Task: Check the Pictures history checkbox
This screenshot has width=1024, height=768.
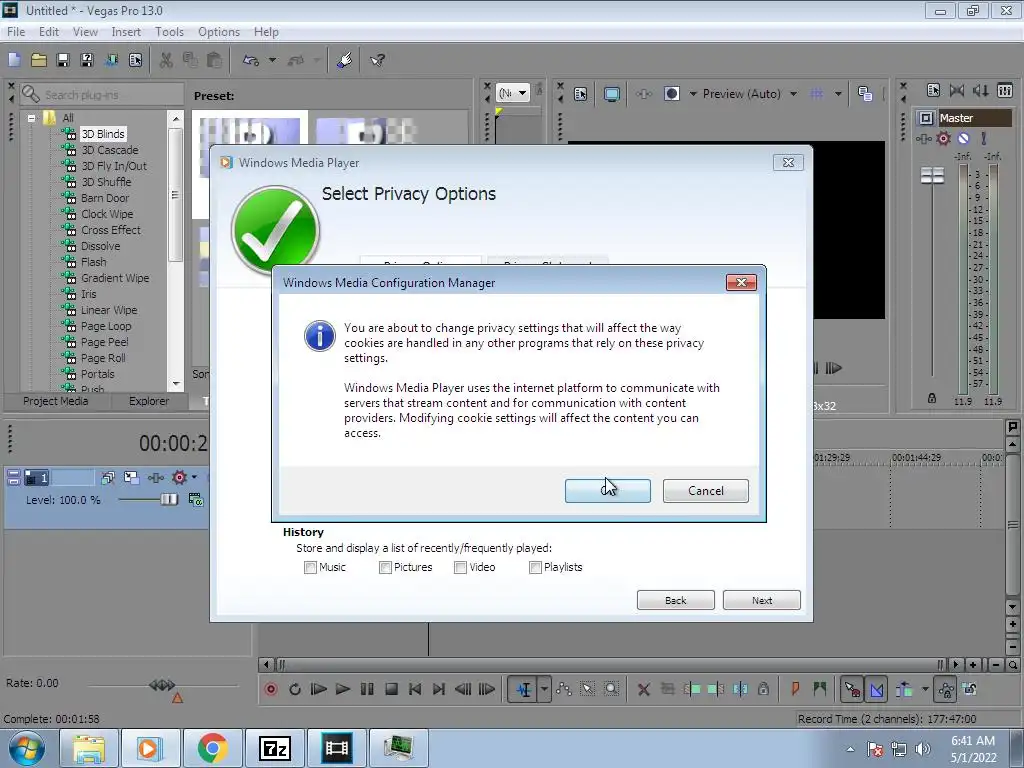Action: point(385,568)
